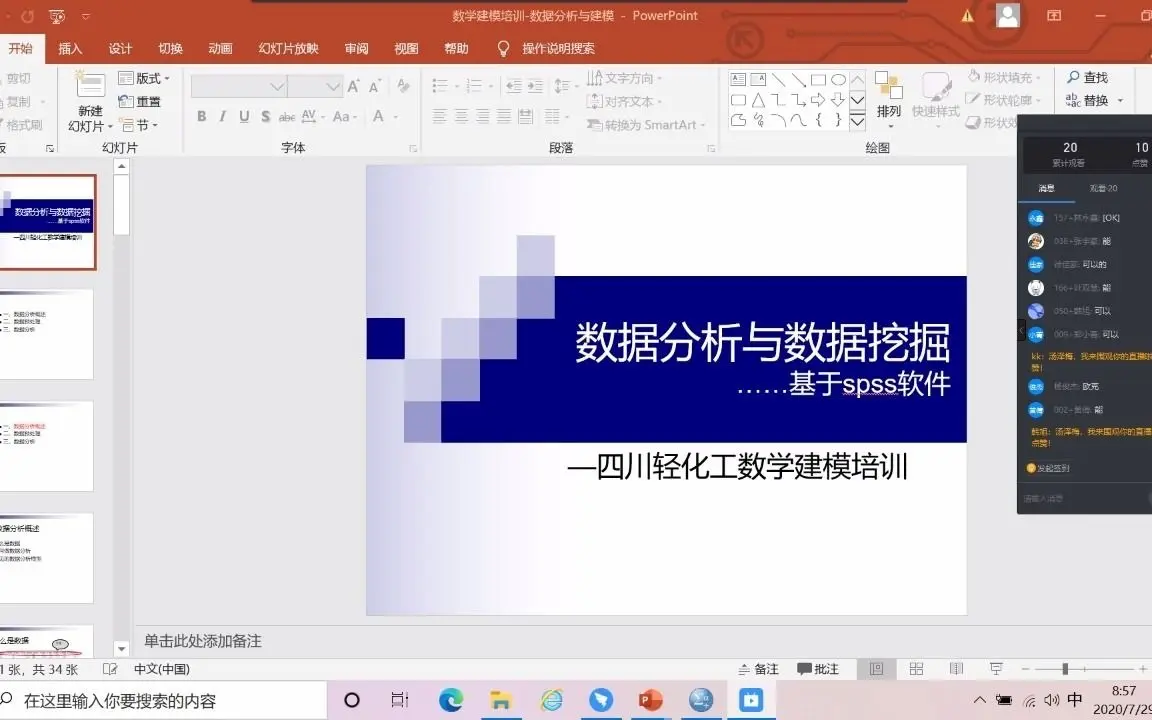
Task: Select the oval shape in gallery
Action: pyautogui.click(x=838, y=79)
